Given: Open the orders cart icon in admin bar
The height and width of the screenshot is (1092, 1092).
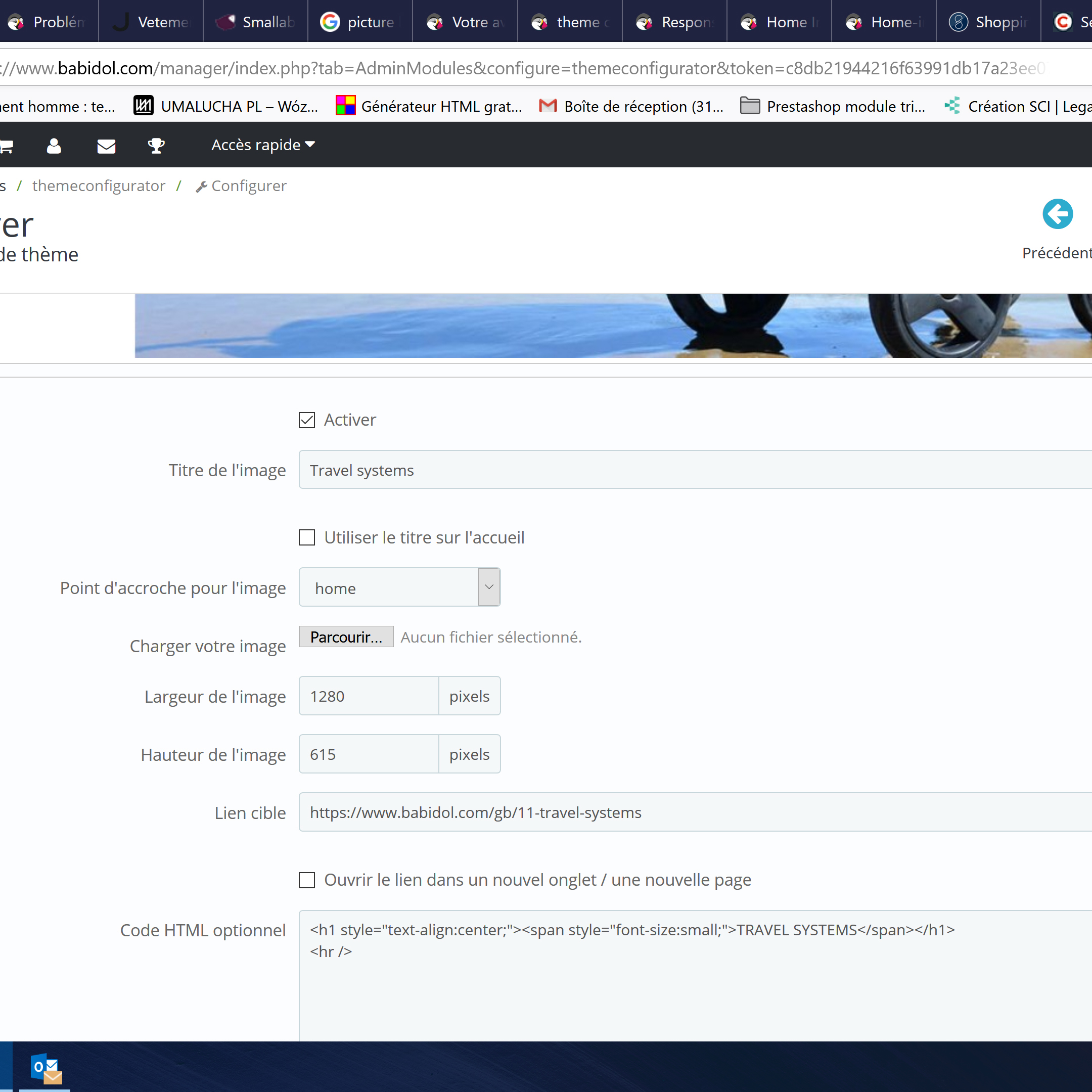Looking at the screenshot, I should coord(6,147).
